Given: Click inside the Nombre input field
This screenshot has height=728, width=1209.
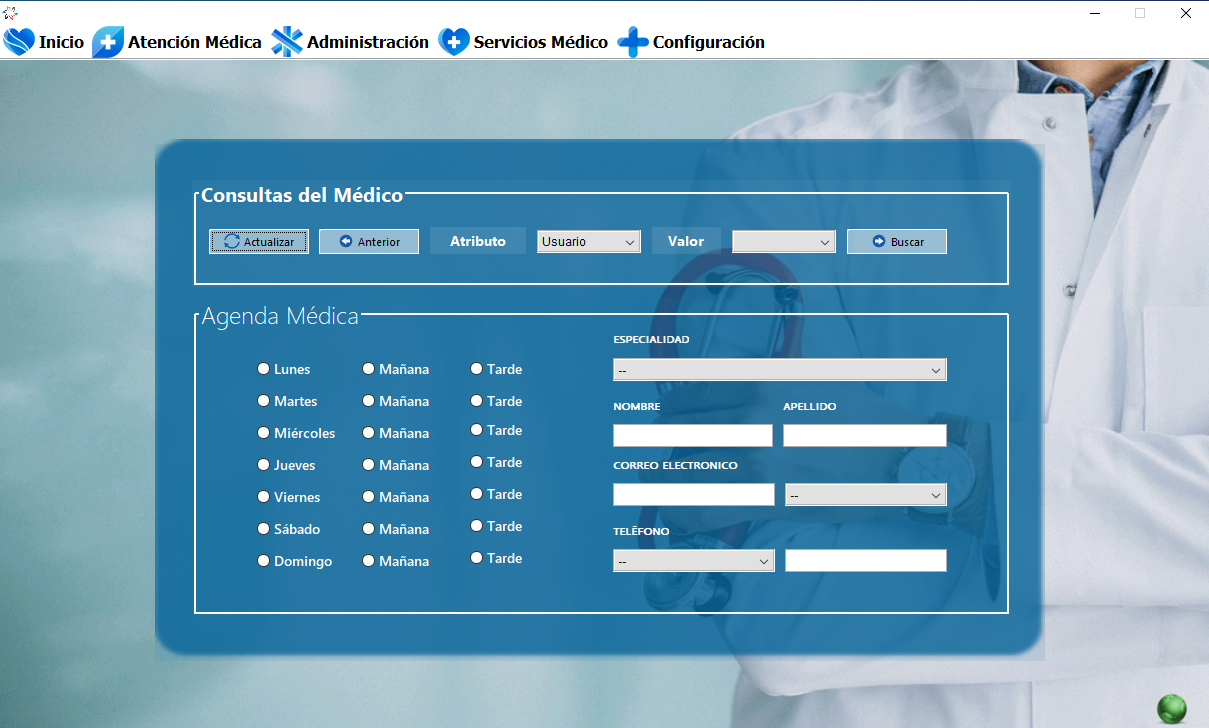Looking at the screenshot, I should click(692, 435).
